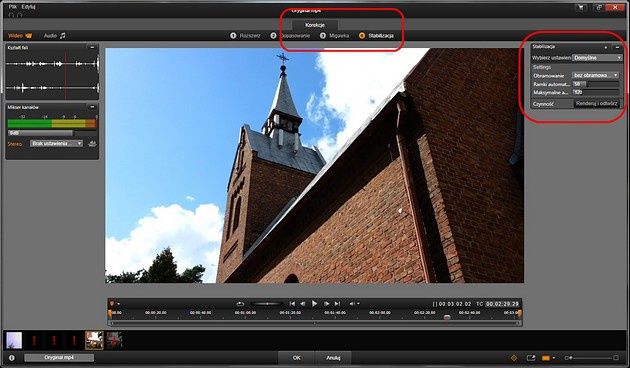This screenshot has width=630, height=368.
Task: Open the Stereo Brak ustawienia dropdown
Action: (x=56, y=143)
